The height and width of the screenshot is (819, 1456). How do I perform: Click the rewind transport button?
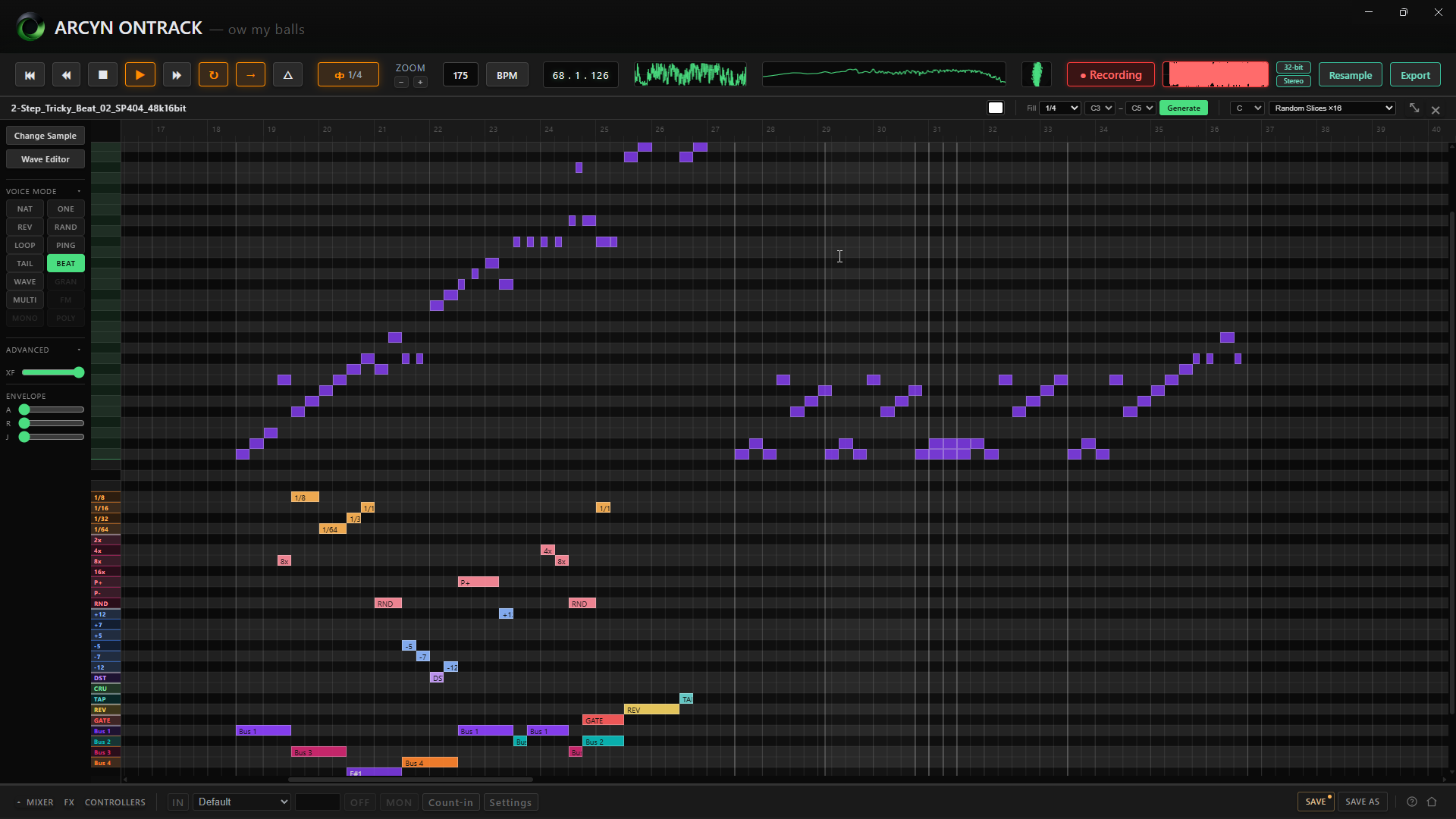click(66, 75)
